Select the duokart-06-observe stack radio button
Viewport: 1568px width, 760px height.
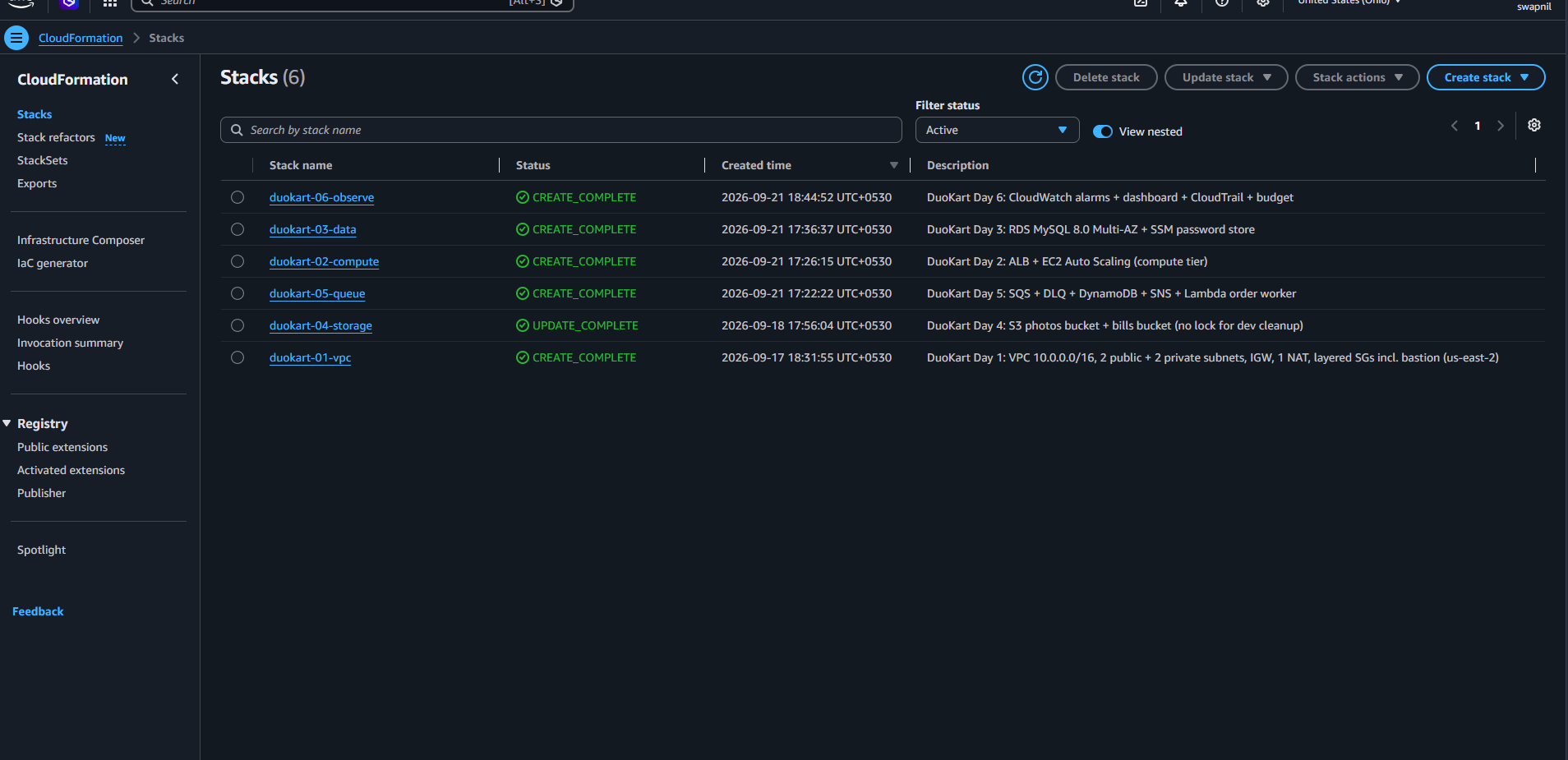pyautogui.click(x=238, y=197)
